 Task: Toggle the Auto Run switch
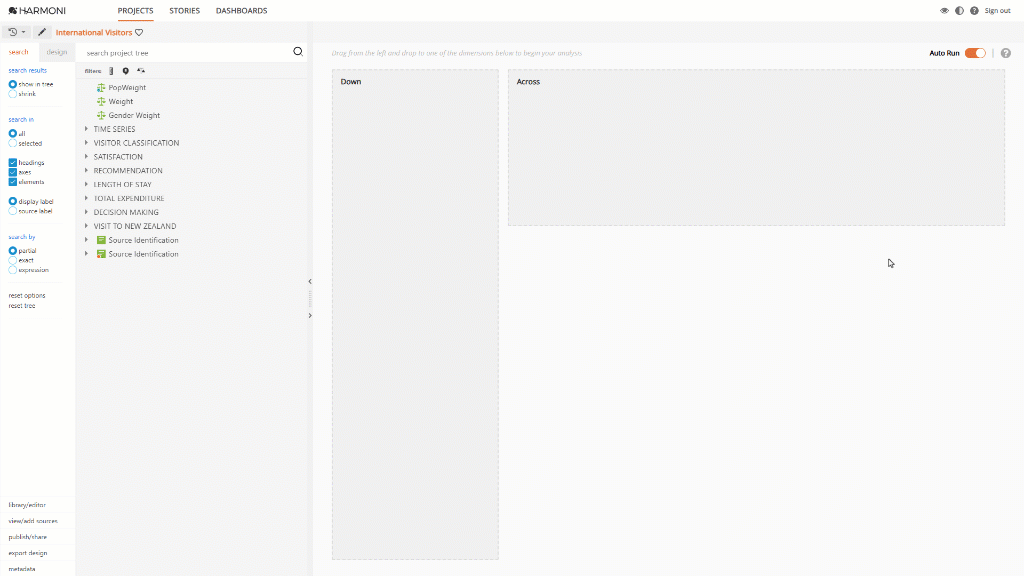click(975, 53)
